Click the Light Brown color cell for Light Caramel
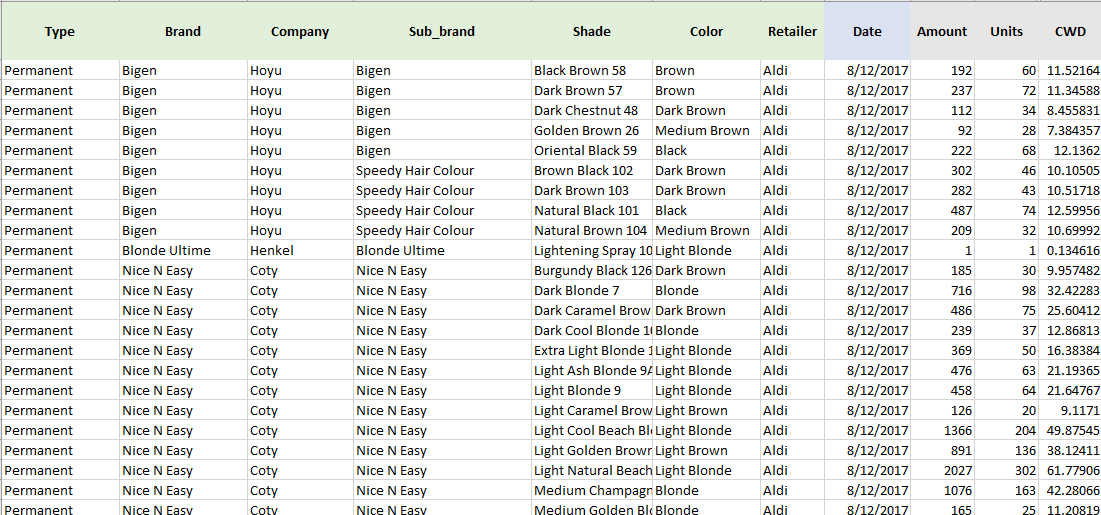 pos(707,411)
